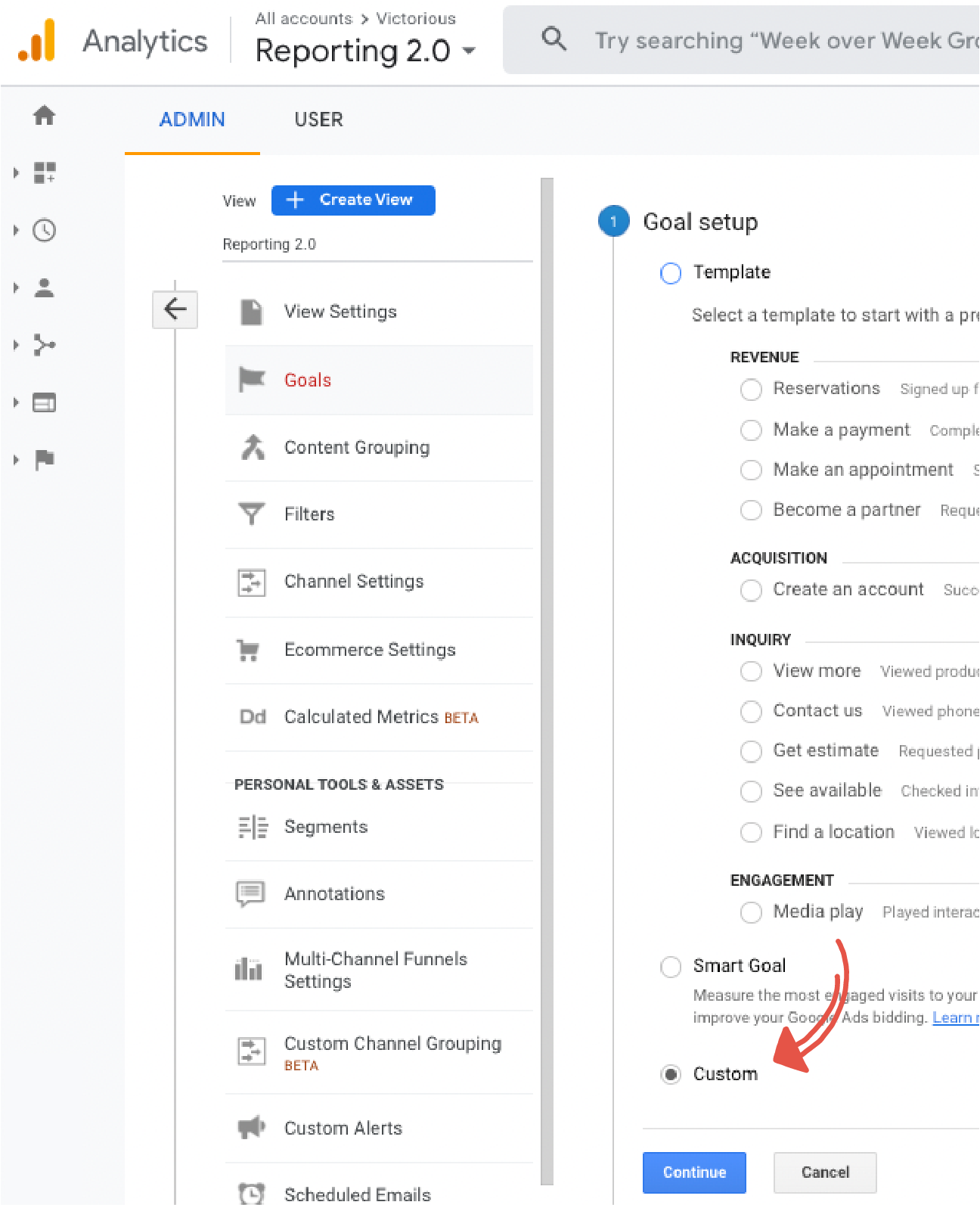Open the Goals menu item
980x1205 pixels.
[308, 380]
